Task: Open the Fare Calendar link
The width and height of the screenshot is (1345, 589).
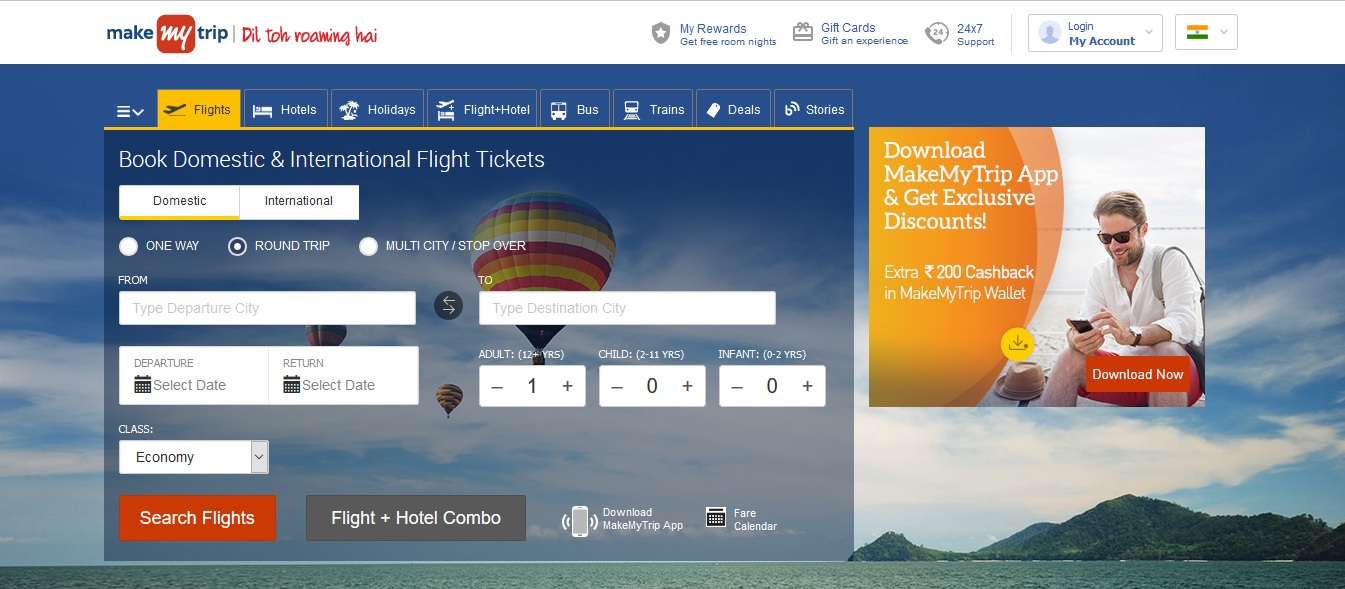Action: pos(755,520)
